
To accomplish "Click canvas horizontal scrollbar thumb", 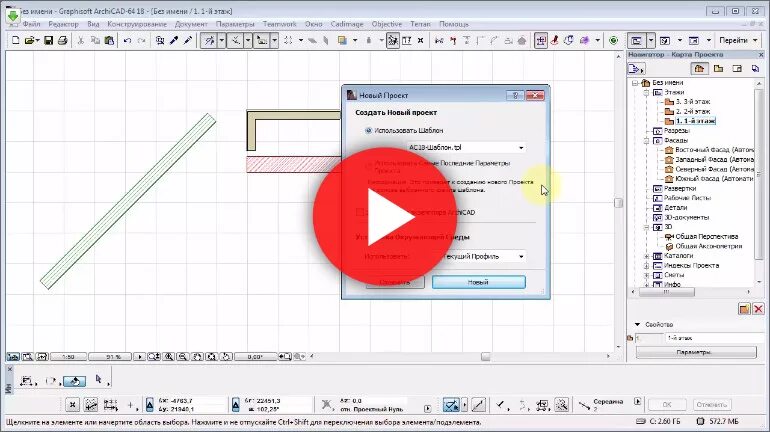I will click(x=485, y=356).
